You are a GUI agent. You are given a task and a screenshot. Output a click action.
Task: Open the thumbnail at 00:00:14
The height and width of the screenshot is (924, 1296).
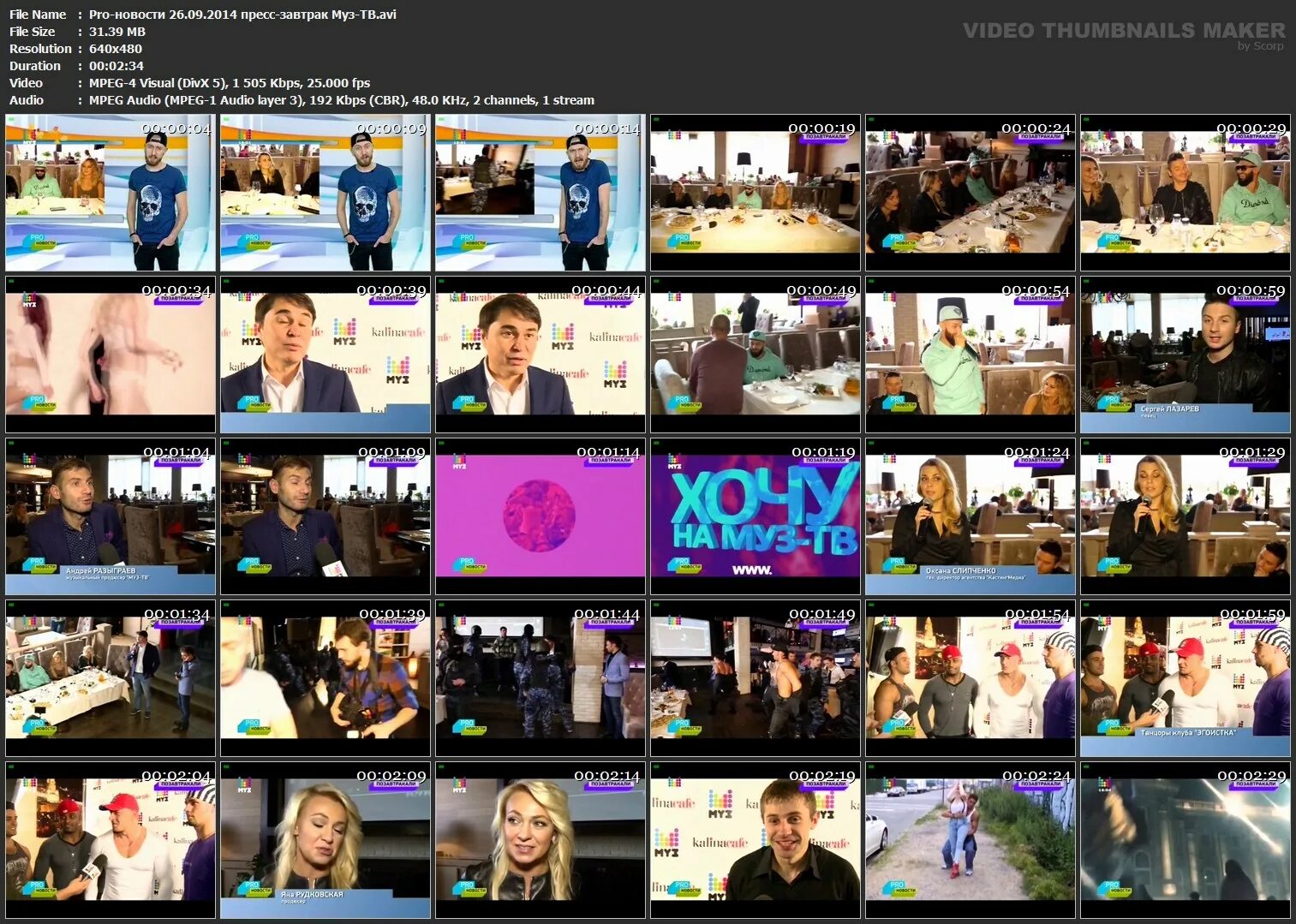(540, 193)
